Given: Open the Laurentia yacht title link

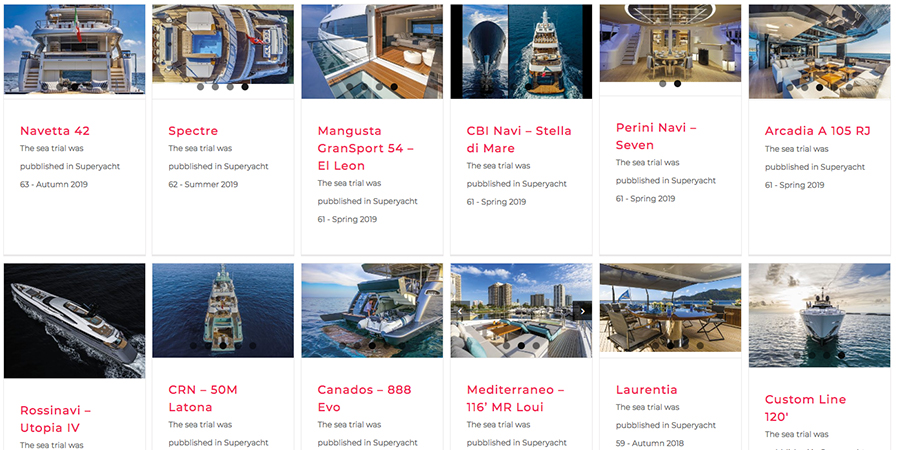Looking at the screenshot, I should point(646,390).
